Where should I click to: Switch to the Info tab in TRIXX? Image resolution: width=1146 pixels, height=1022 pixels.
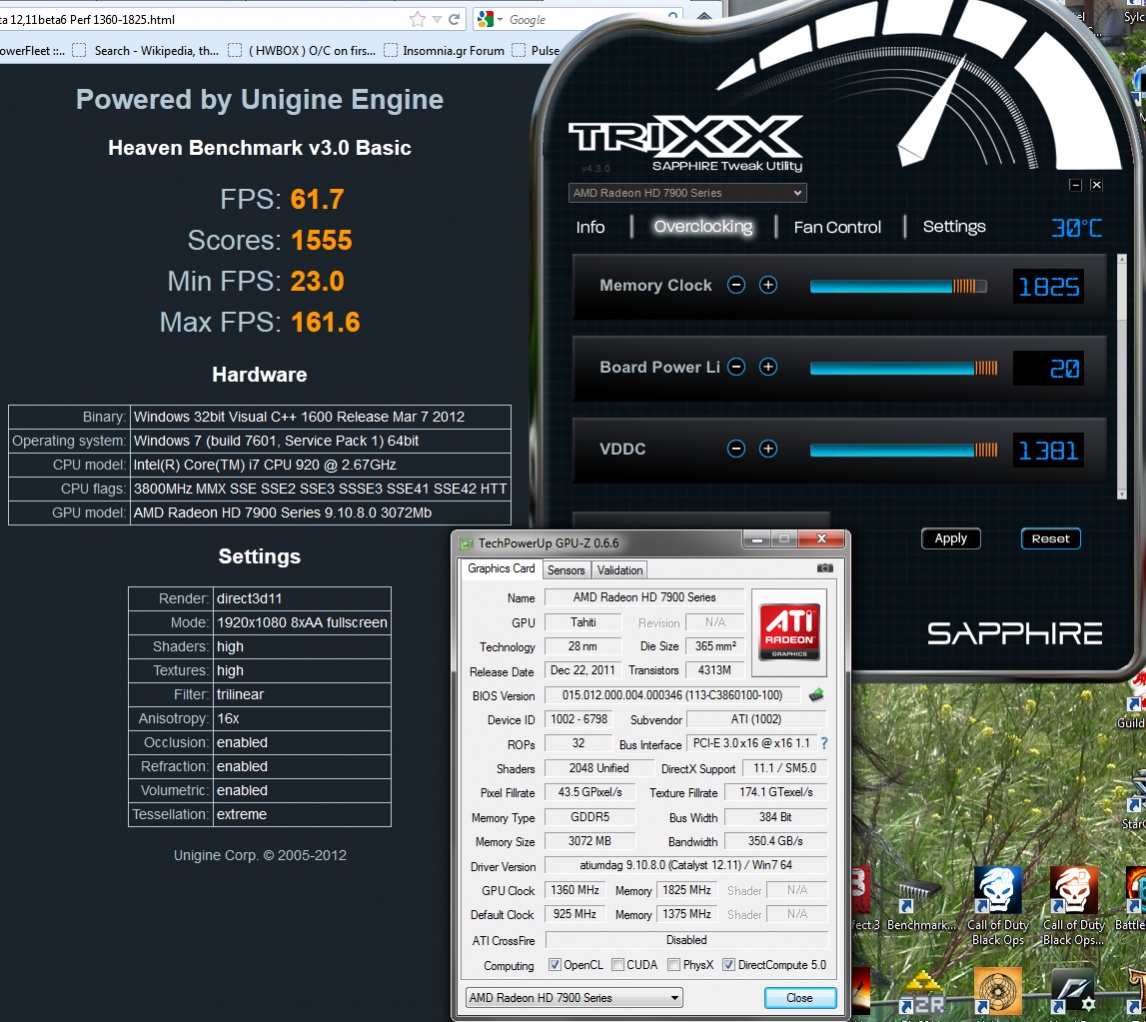tap(590, 227)
